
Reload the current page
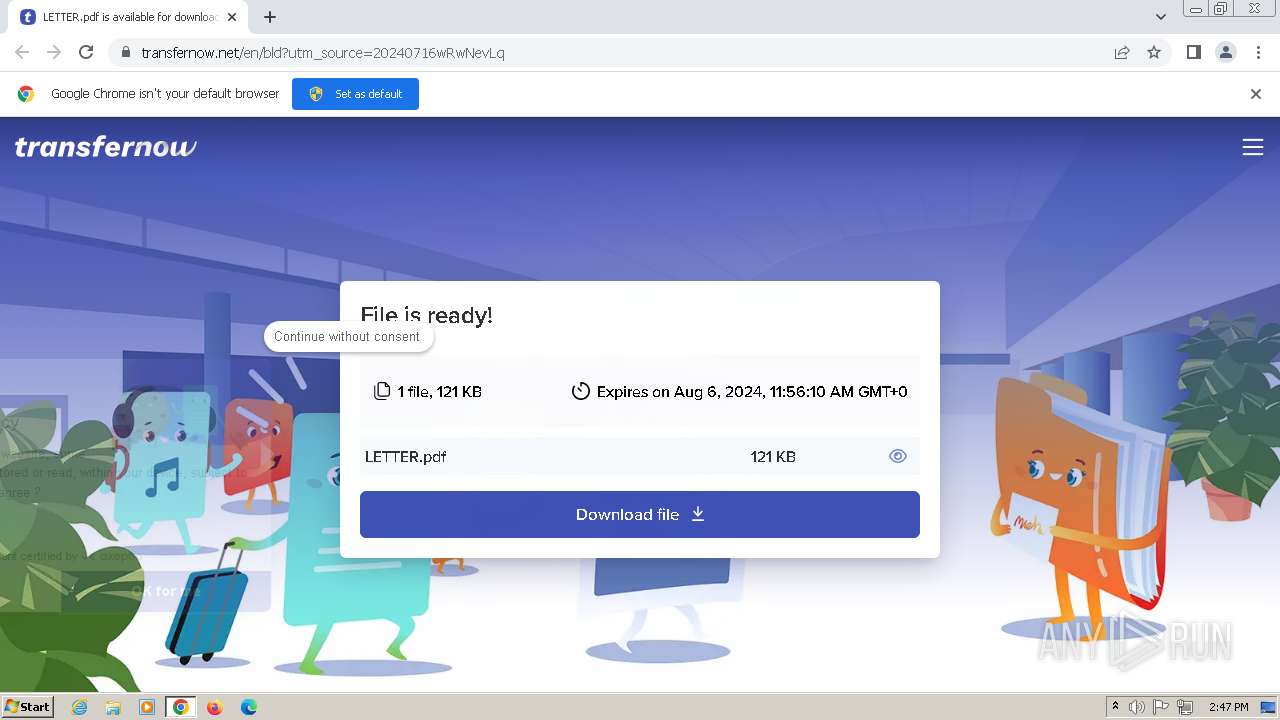point(86,52)
